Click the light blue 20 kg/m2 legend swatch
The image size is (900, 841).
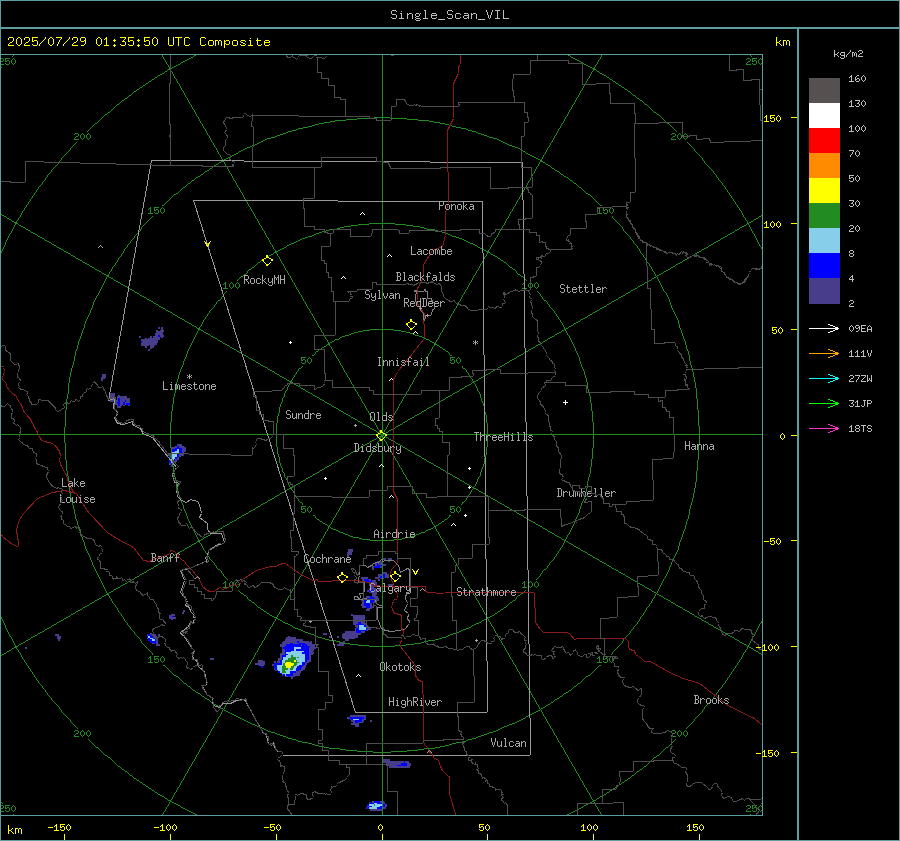[x=824, y=240]
